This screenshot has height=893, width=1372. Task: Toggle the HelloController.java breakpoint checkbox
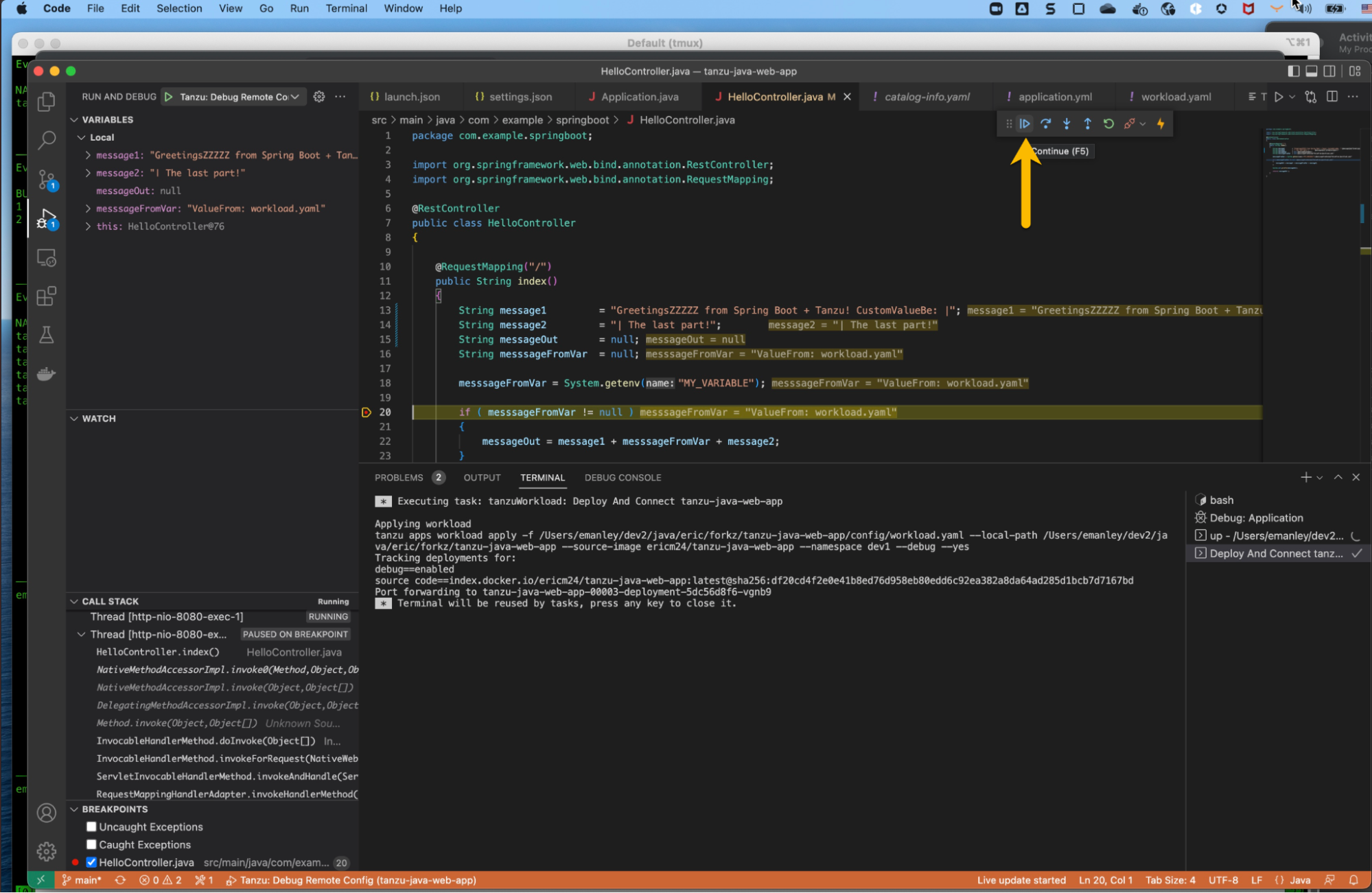[91, 862]
